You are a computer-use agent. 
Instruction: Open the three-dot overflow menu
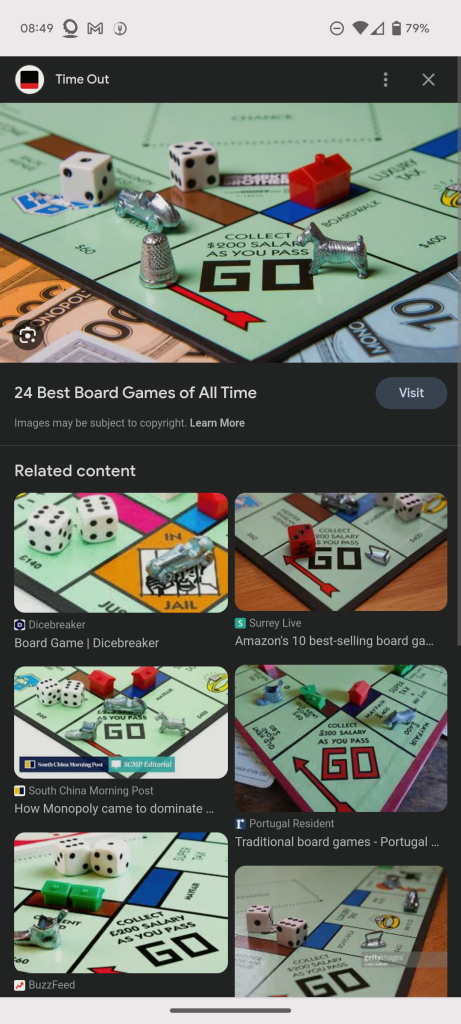point(385,80)
